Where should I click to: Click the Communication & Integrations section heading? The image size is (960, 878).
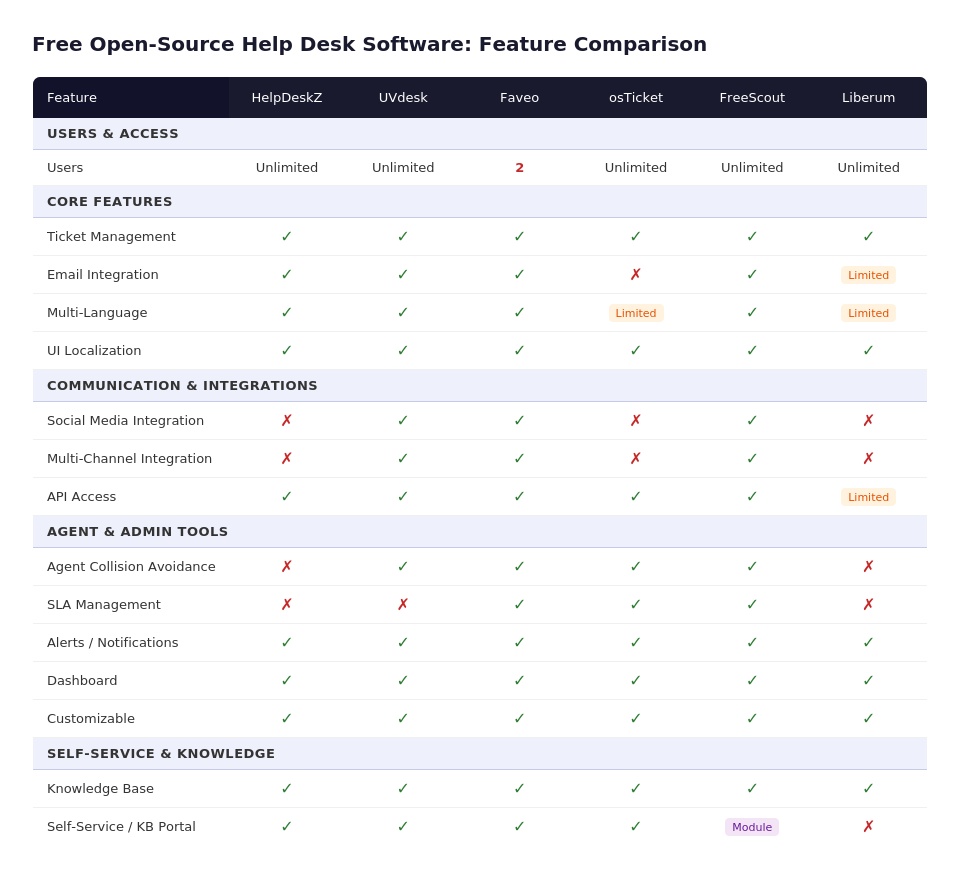(x=182, y=385)
